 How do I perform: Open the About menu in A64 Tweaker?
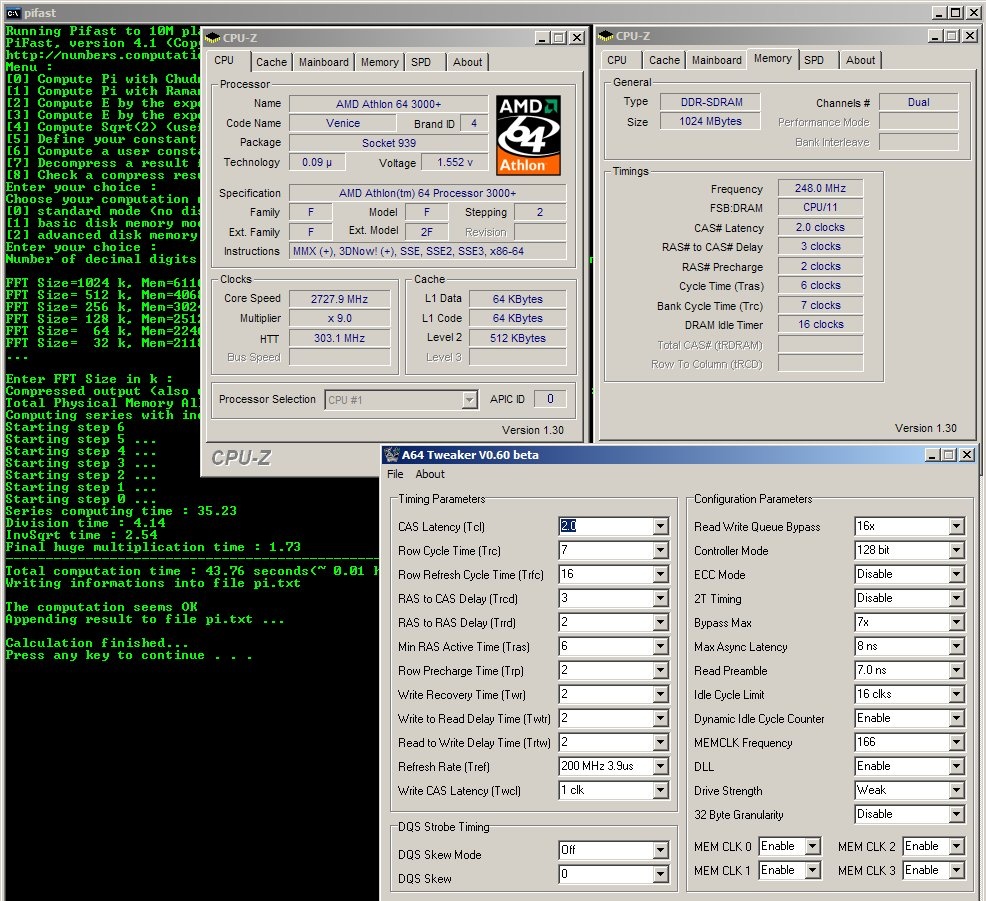pyautogui.click(x=429, y=474)
